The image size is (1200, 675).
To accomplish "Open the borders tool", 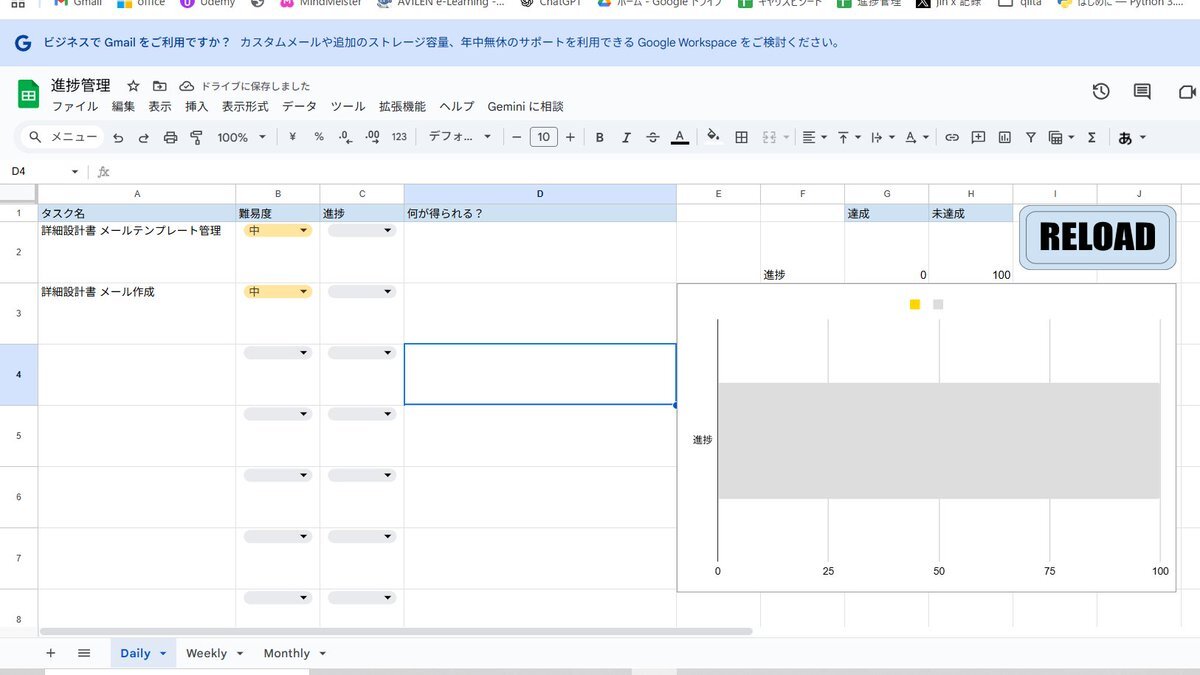I will [x=741, y=138].
